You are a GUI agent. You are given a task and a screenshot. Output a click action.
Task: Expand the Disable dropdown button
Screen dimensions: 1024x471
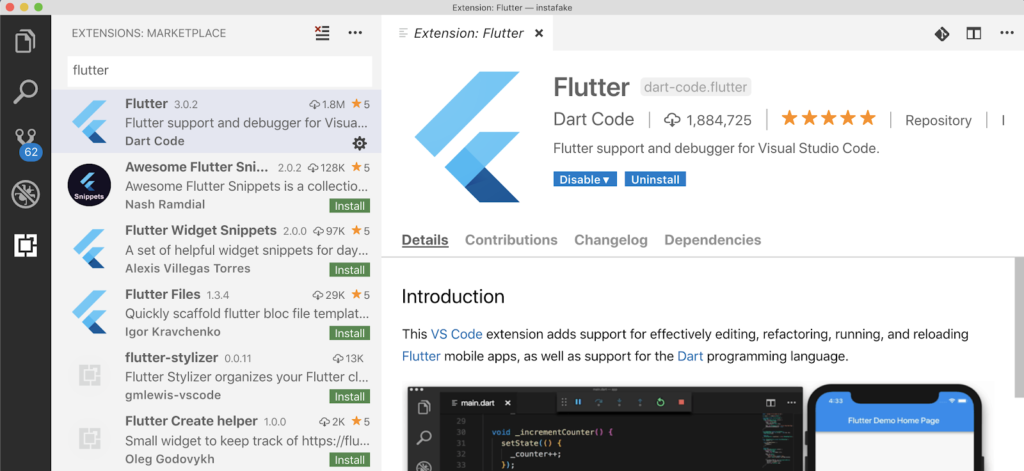pyautogui.click(x=584, y=180)
